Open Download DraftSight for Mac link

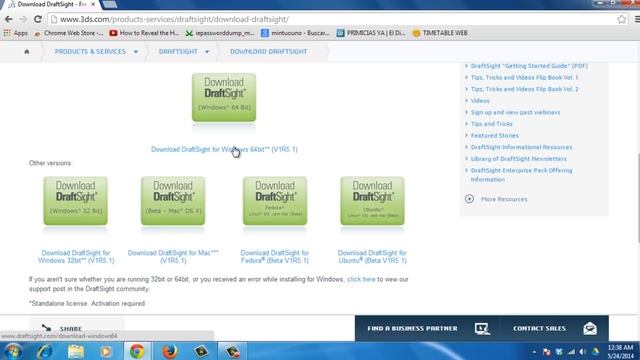173,257
